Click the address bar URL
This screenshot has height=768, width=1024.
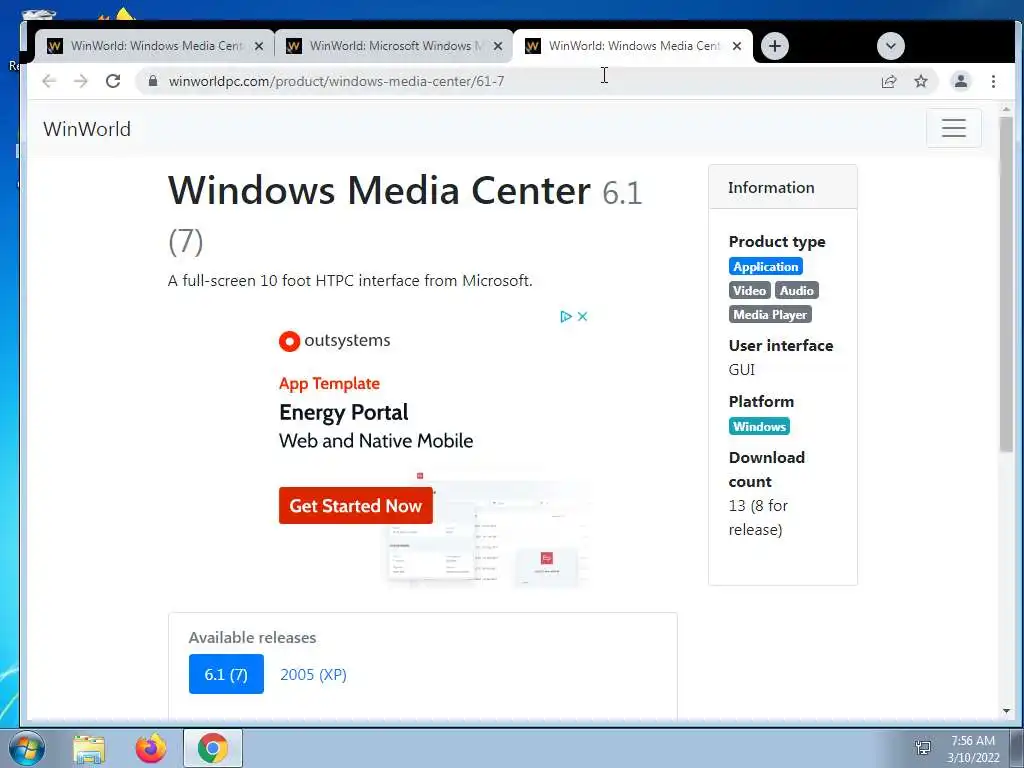[336, 81]
